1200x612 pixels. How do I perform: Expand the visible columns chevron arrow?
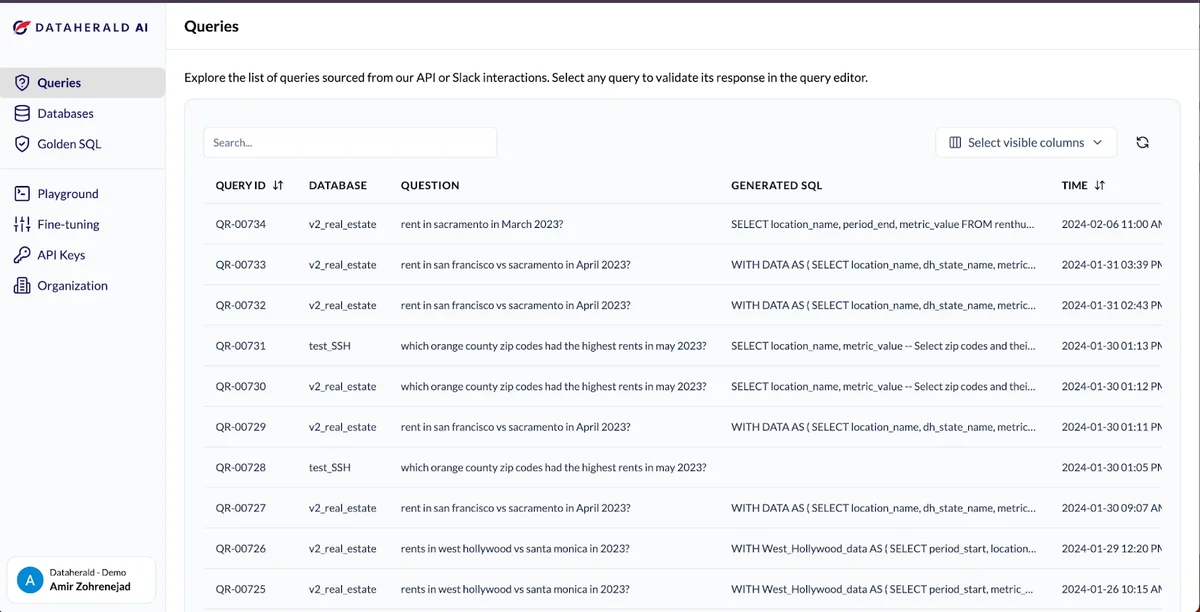click(x=1098, y=142)
